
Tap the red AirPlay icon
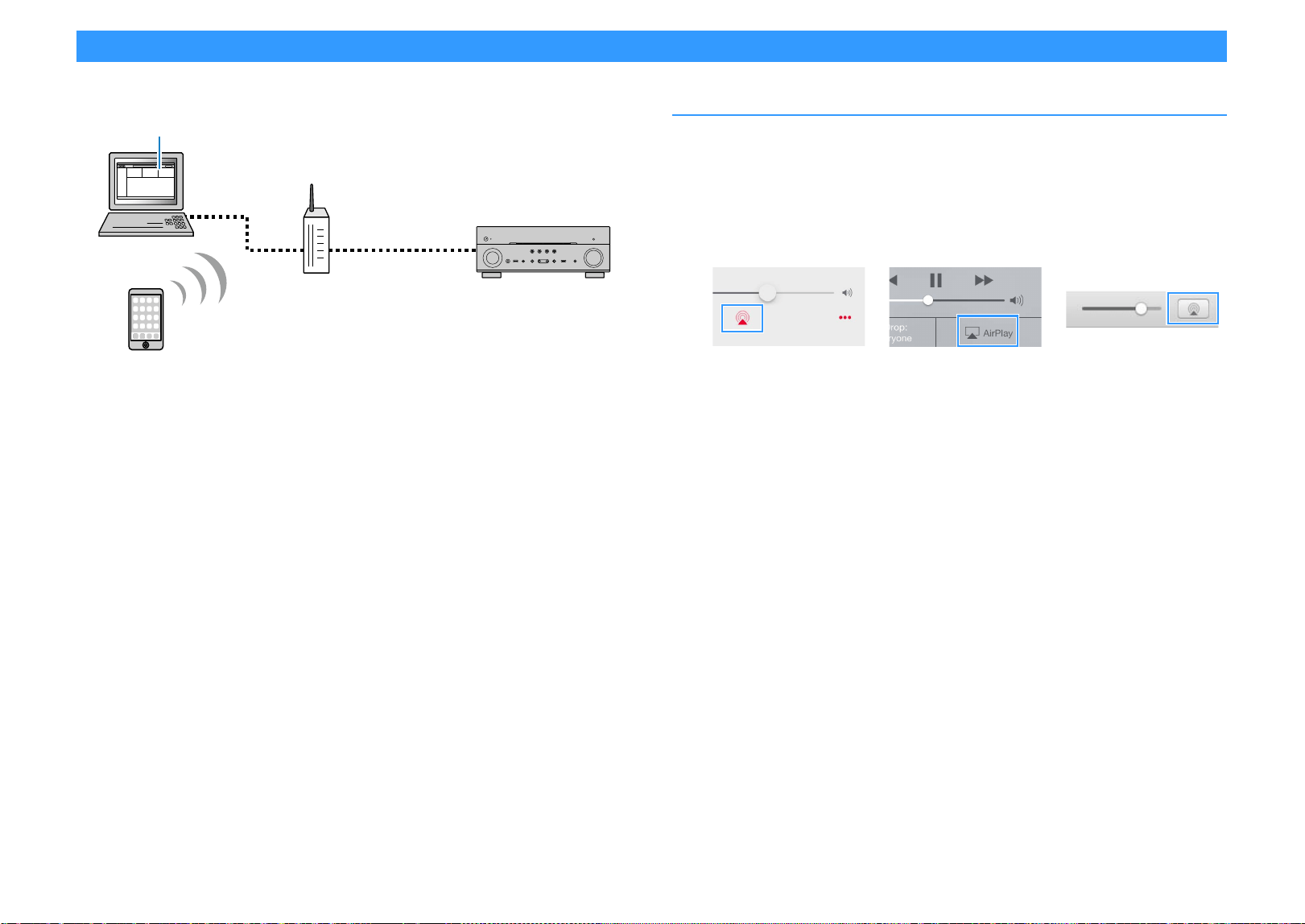pyautogui.click(x=741, y=319)
